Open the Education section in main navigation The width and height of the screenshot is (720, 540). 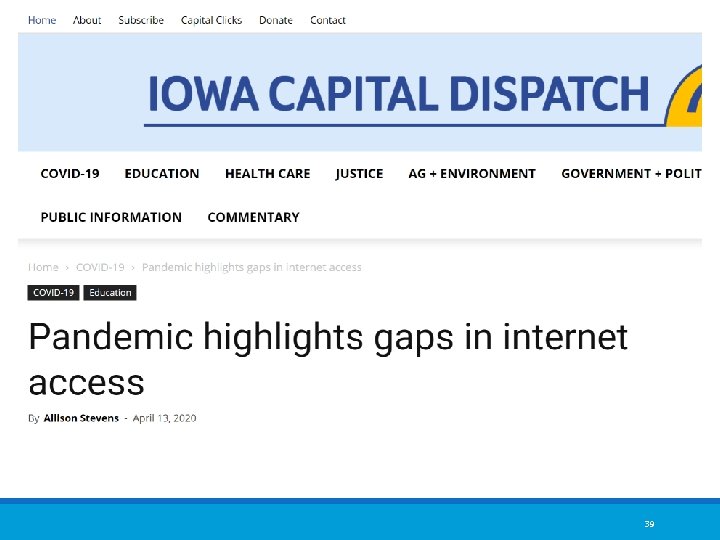[x=162, y=174]
